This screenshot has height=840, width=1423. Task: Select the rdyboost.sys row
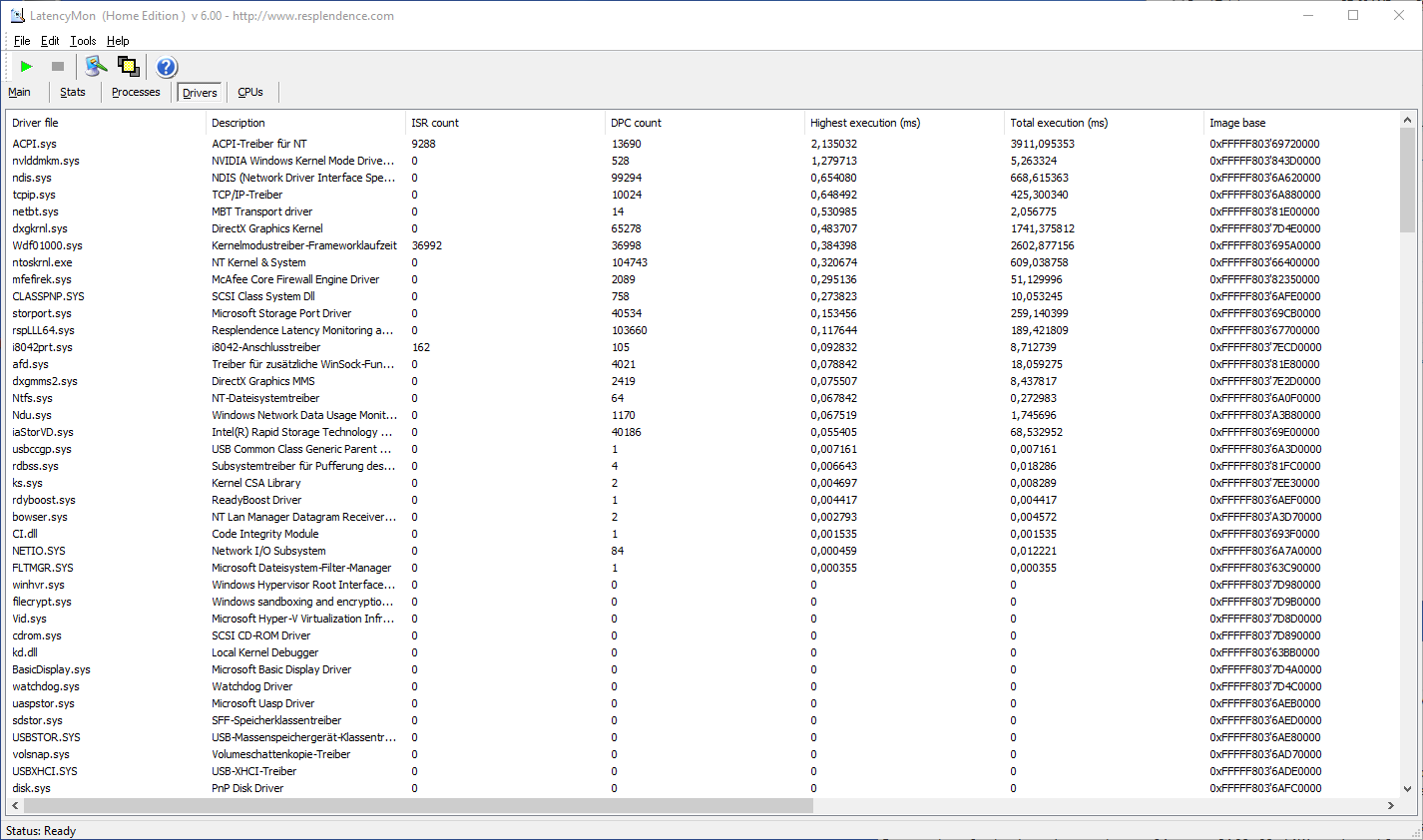pos(703,500)
